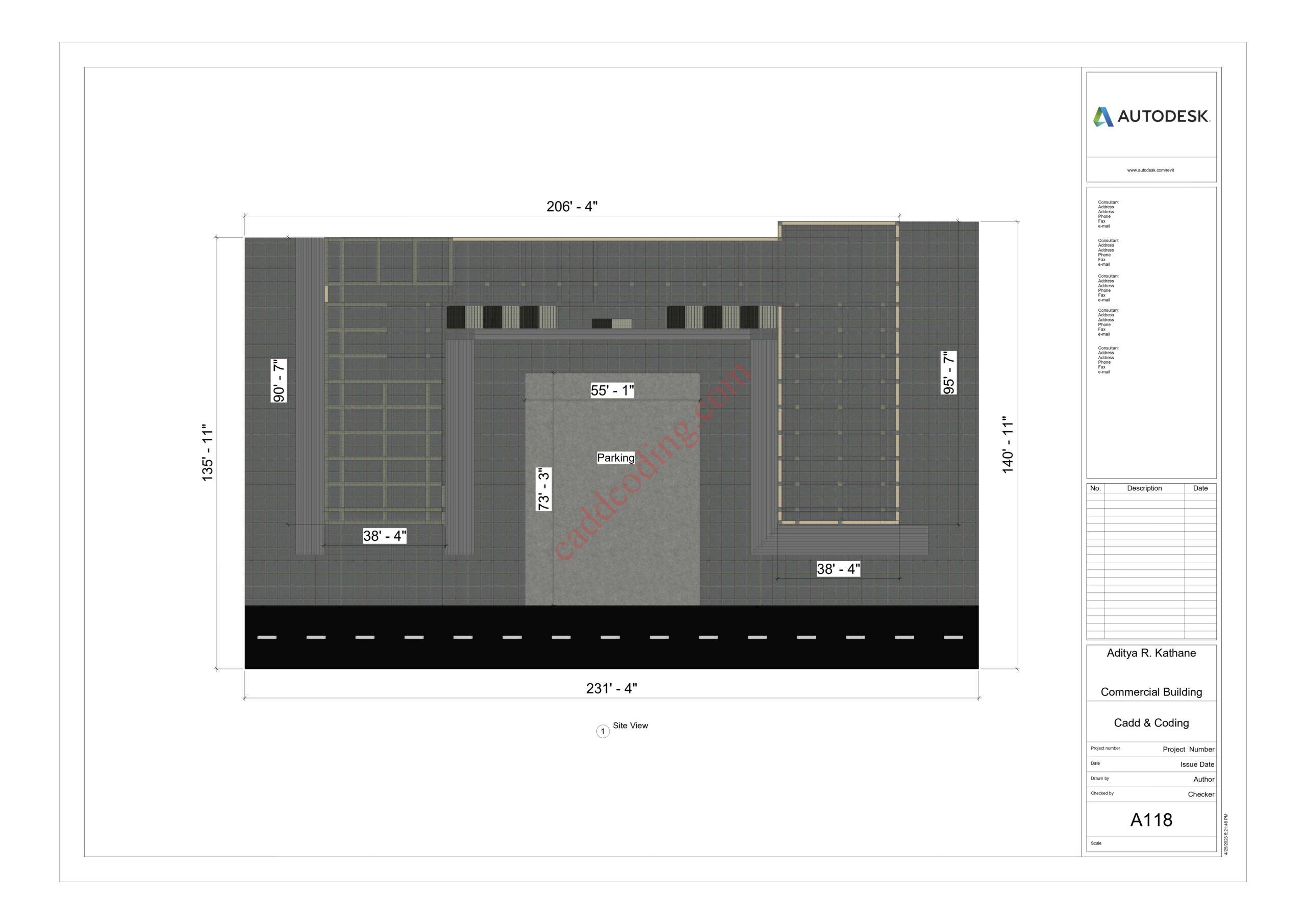The height and width of the screenshot is (924, 1306).
Task: Open the www.autodesk.com/revit link
Action: point(1150,170)
